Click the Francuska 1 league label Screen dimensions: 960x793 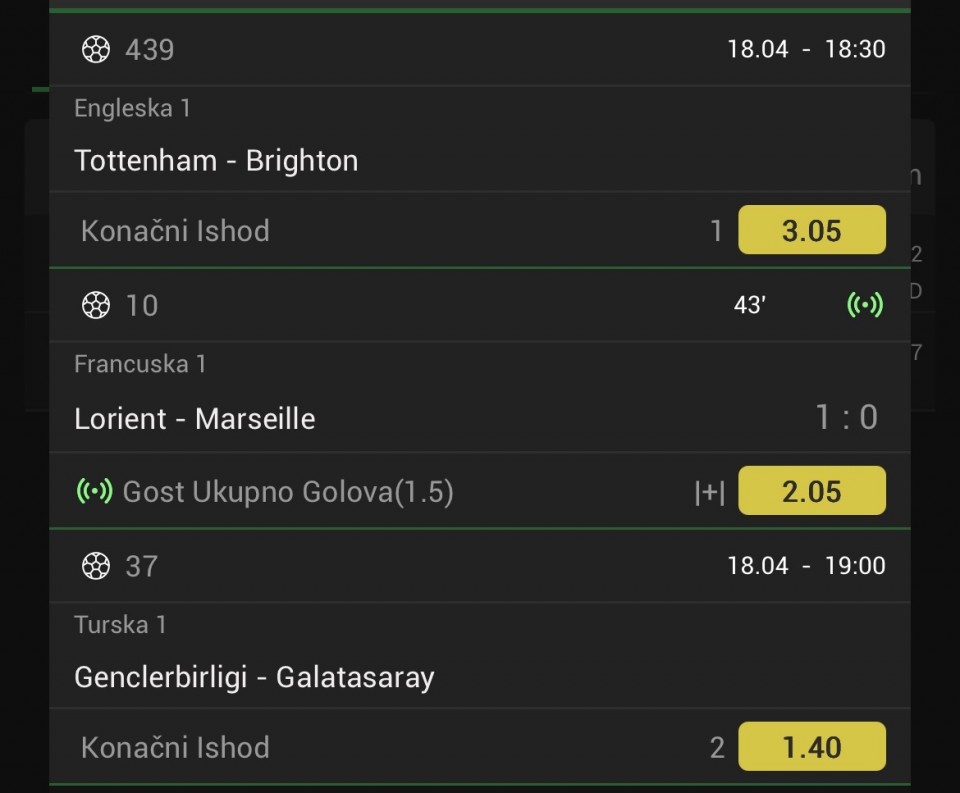tap(140, 364)
